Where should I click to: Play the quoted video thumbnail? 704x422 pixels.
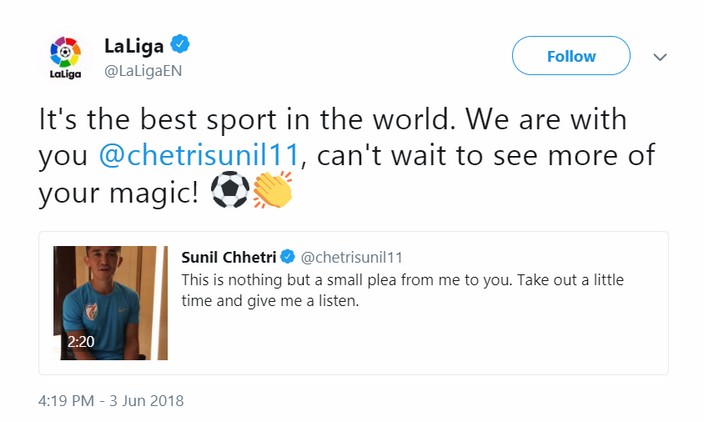coord(110,303)
